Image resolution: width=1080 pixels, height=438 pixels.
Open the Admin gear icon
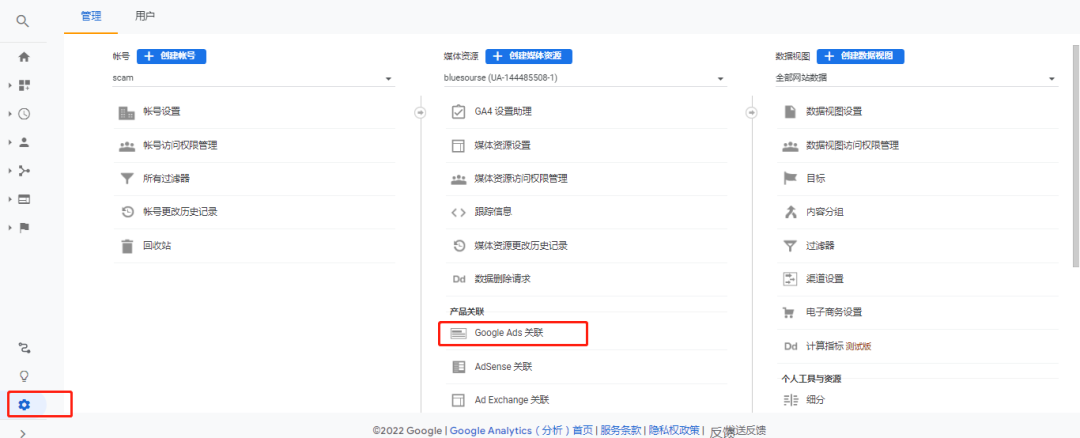point(25,404)
